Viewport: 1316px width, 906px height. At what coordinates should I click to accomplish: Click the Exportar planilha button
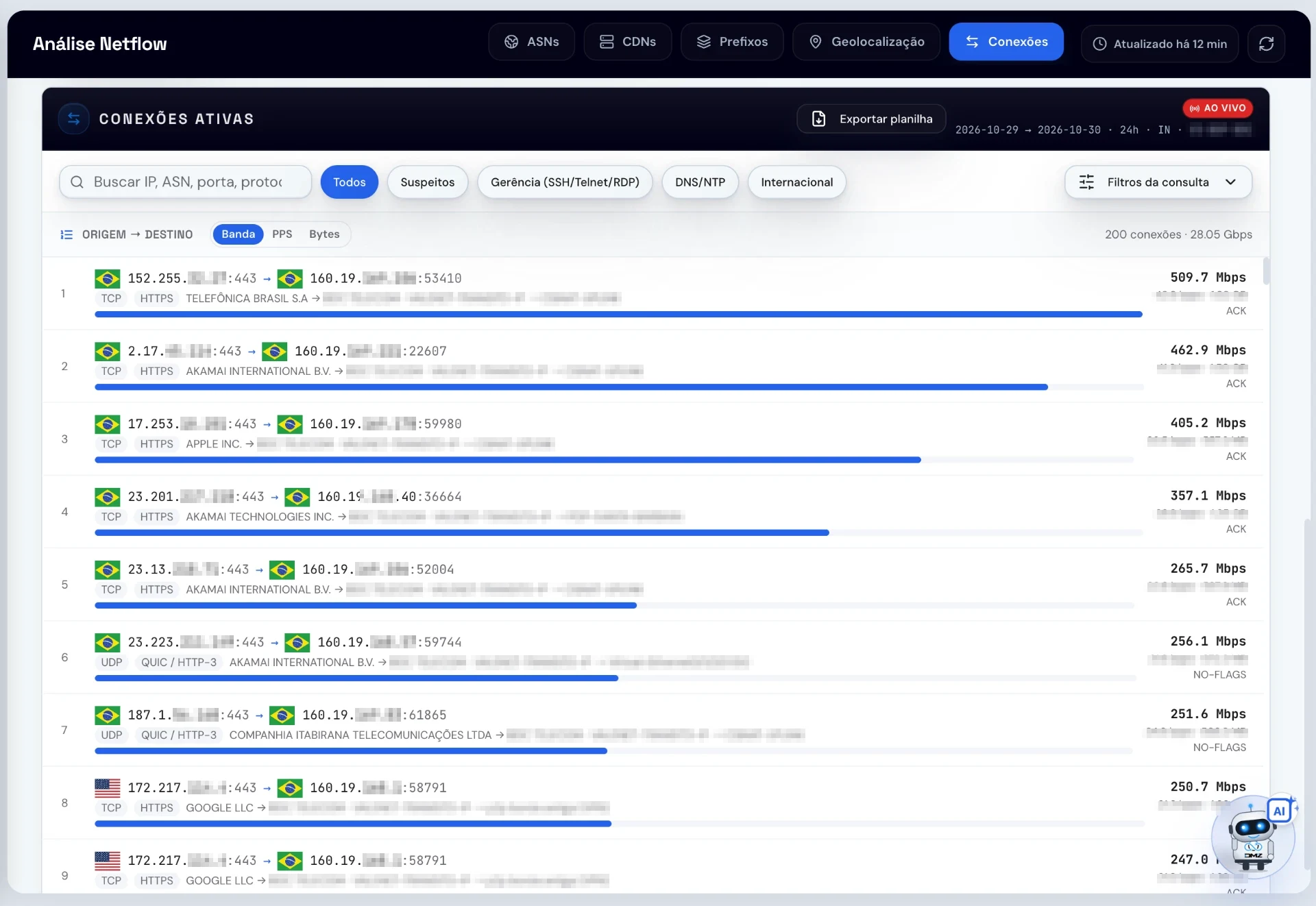(871, 119)
